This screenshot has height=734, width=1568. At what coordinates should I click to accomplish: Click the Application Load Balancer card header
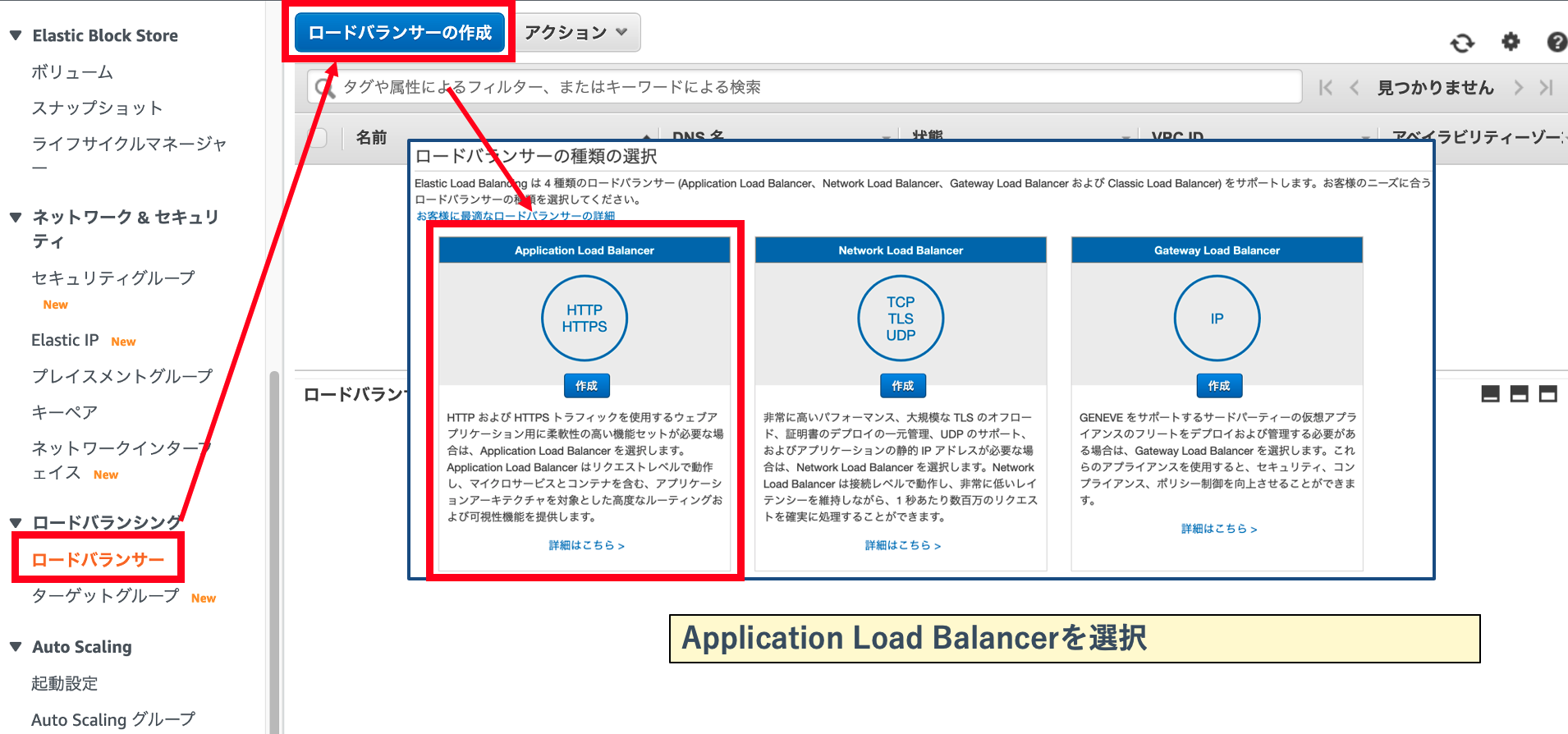point(585,250)
